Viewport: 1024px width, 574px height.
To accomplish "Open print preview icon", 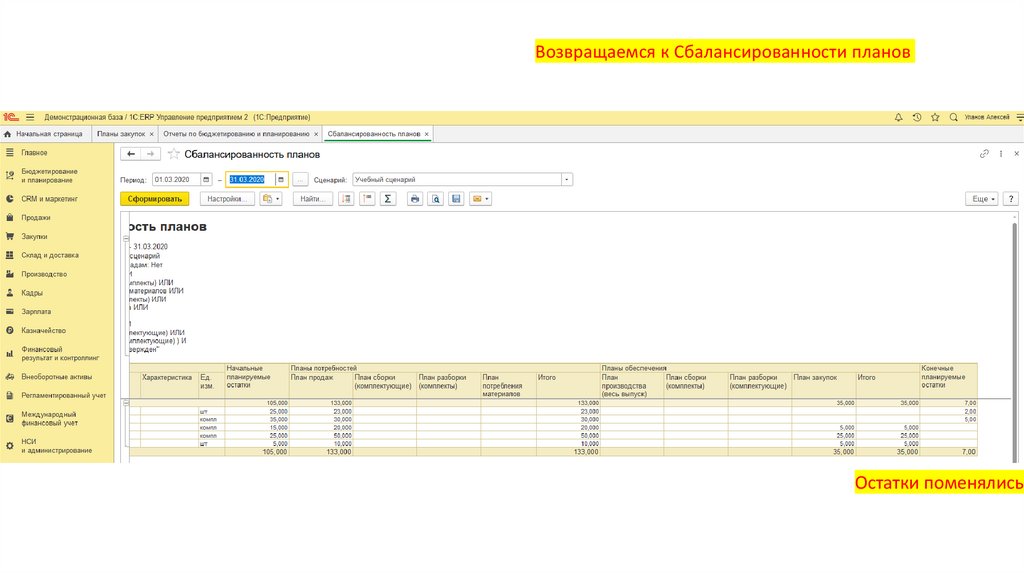I will pos(435,199).
